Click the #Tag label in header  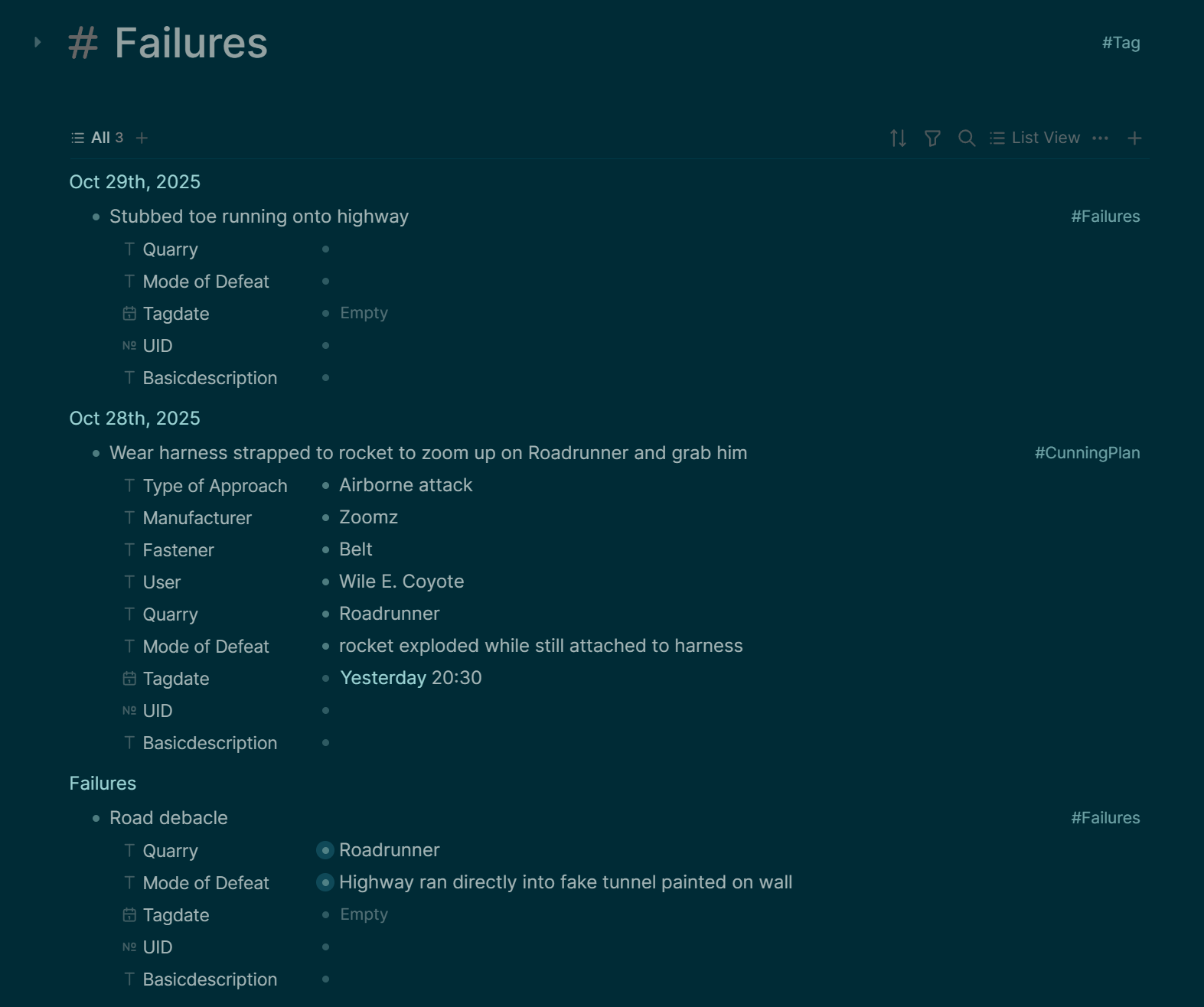[1121, 43]
